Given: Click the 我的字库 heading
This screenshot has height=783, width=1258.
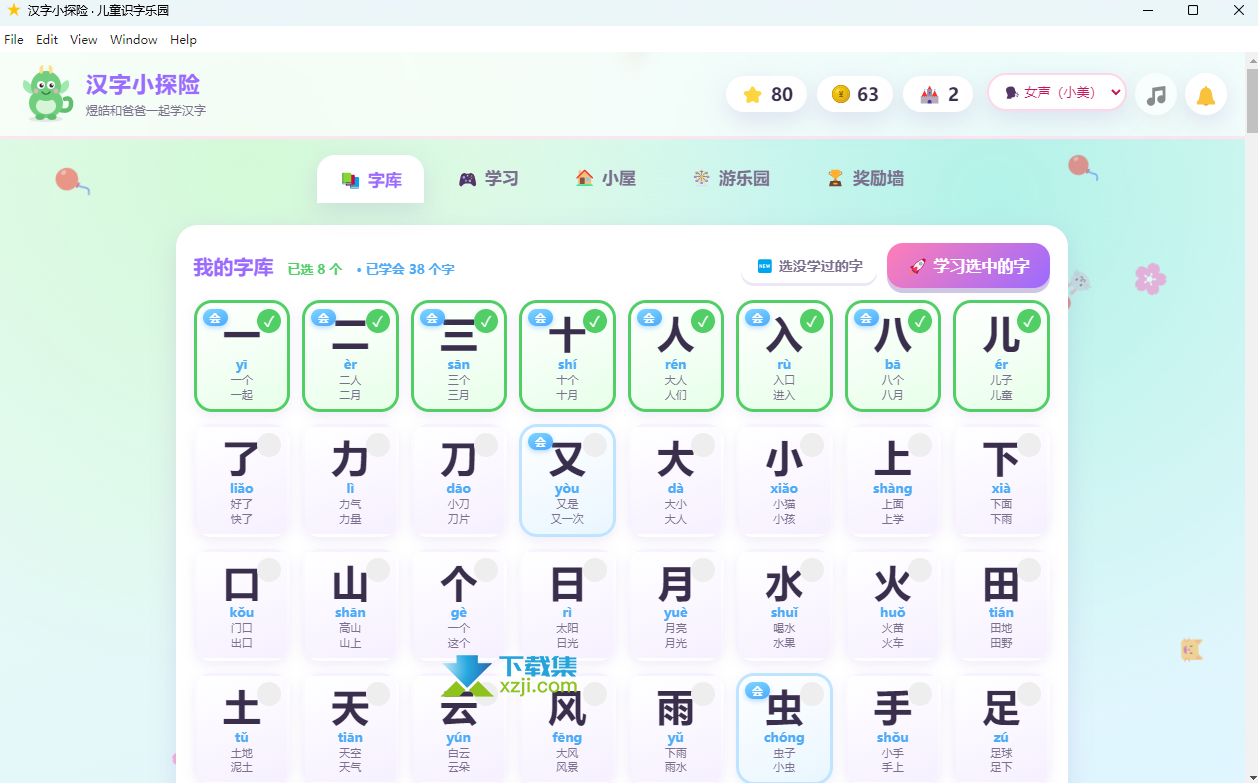Looking at the screenshot, I should point(233,267).
